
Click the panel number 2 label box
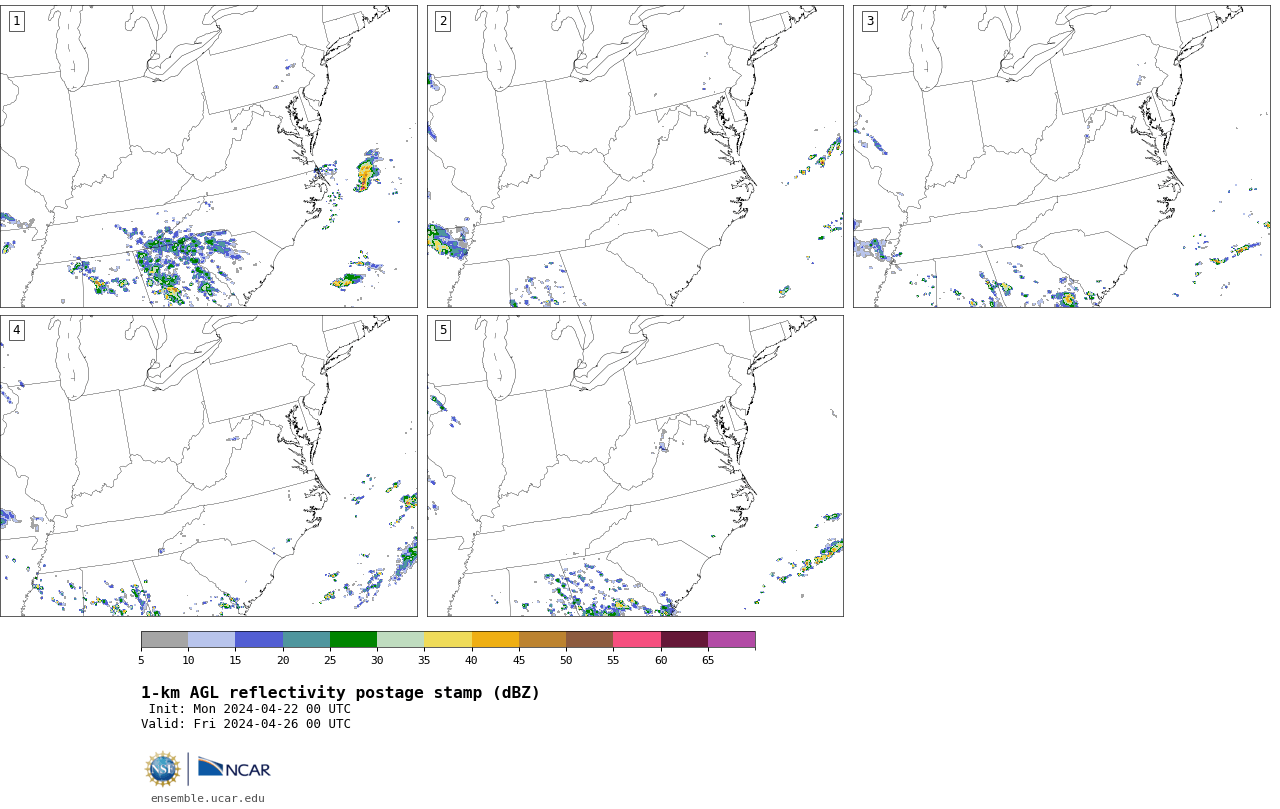pyautogui.click(x=443, y=21)
